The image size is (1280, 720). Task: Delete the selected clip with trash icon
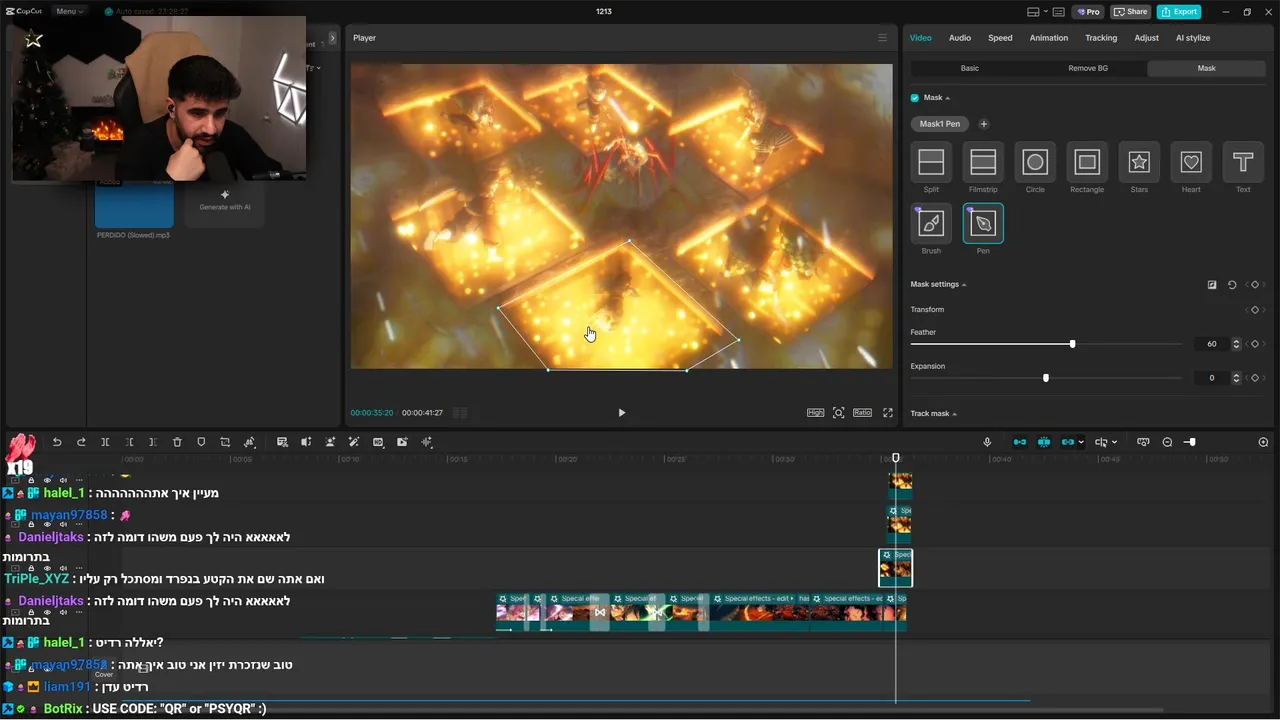click(177, 442)
